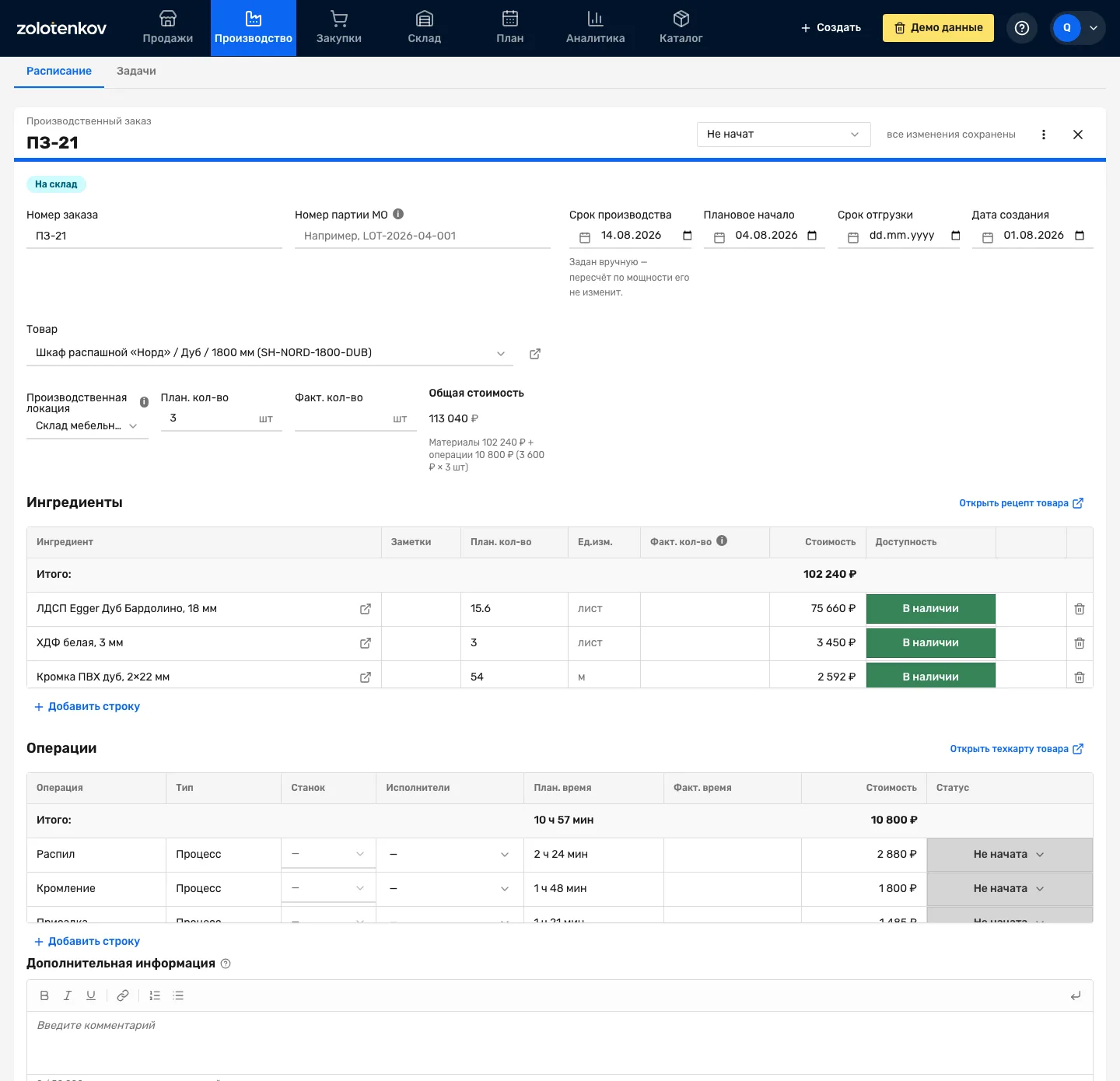
Task: Click the help question mark icon
Action: pyautogui.click(x=1022, y=28)
